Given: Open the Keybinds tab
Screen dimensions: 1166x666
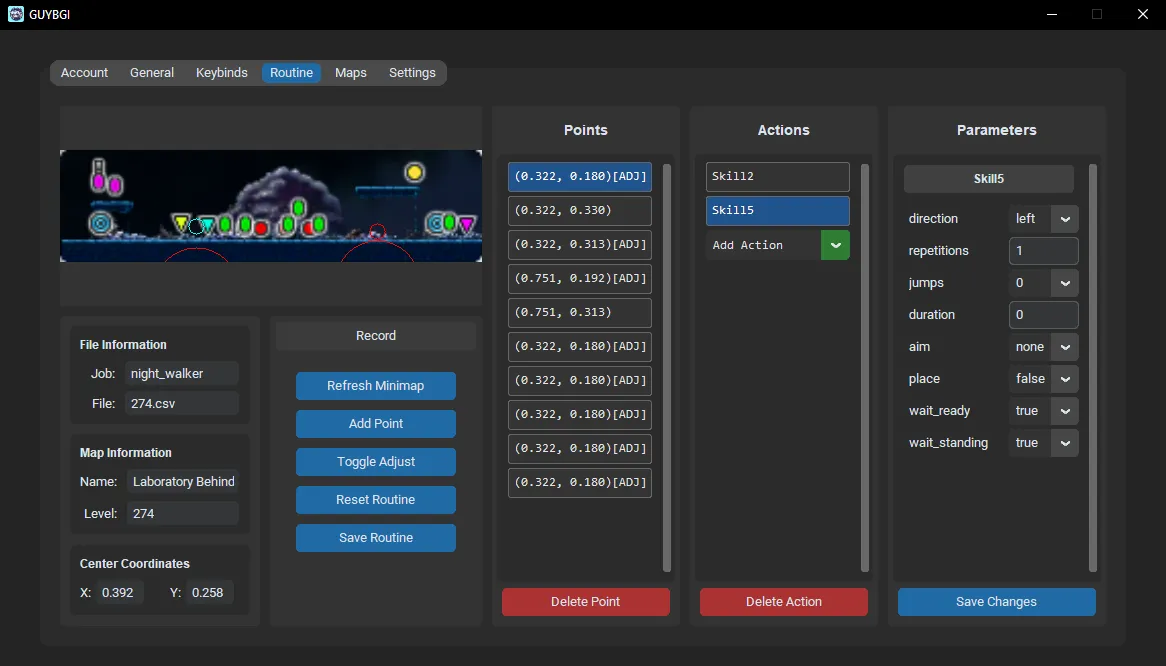Looking at the screenshot, I should (x=221, y=72).
